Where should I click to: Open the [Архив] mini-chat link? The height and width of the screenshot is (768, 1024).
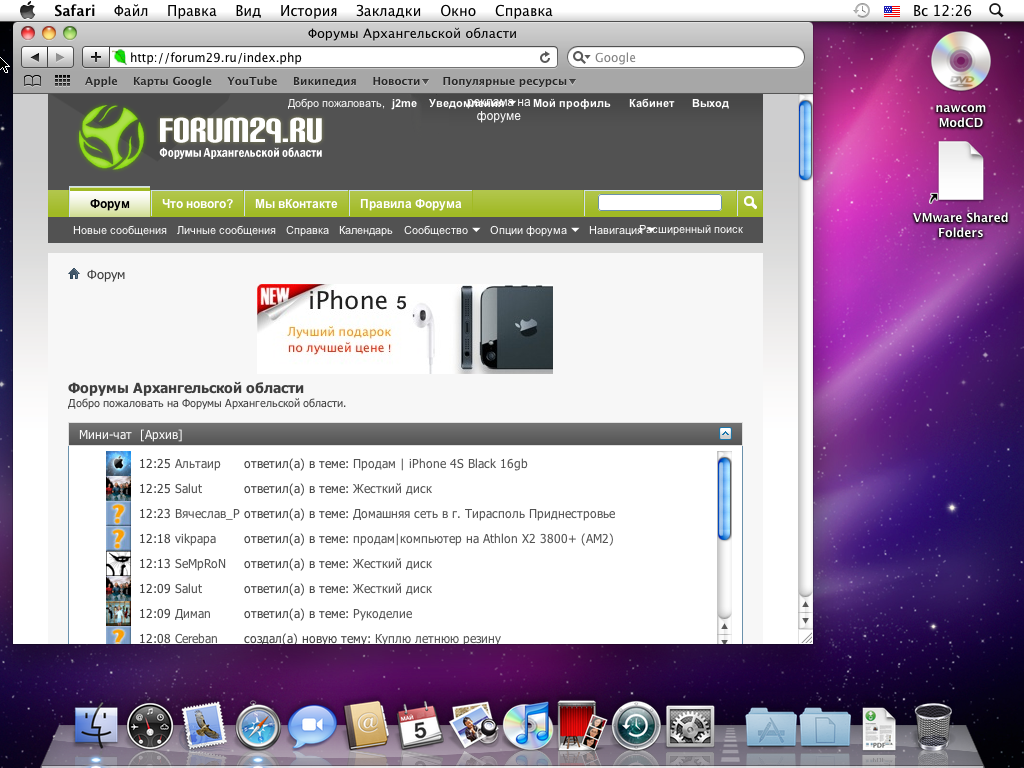[x=161, y=434]
